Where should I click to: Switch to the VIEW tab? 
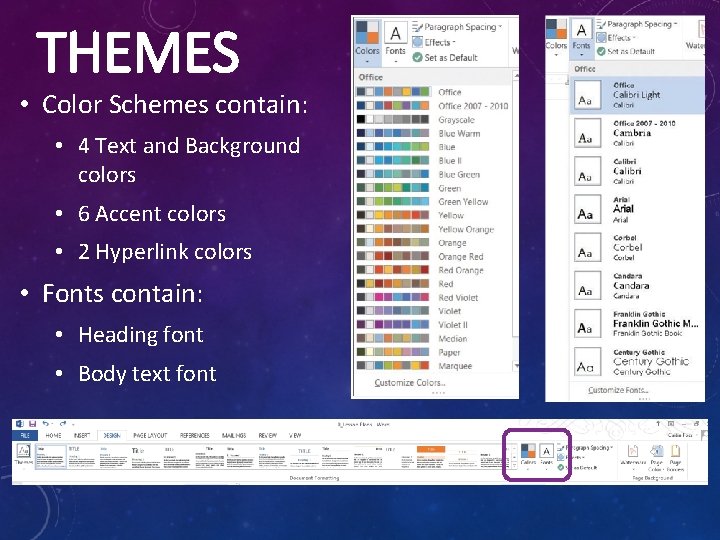[x=295, y=435]
